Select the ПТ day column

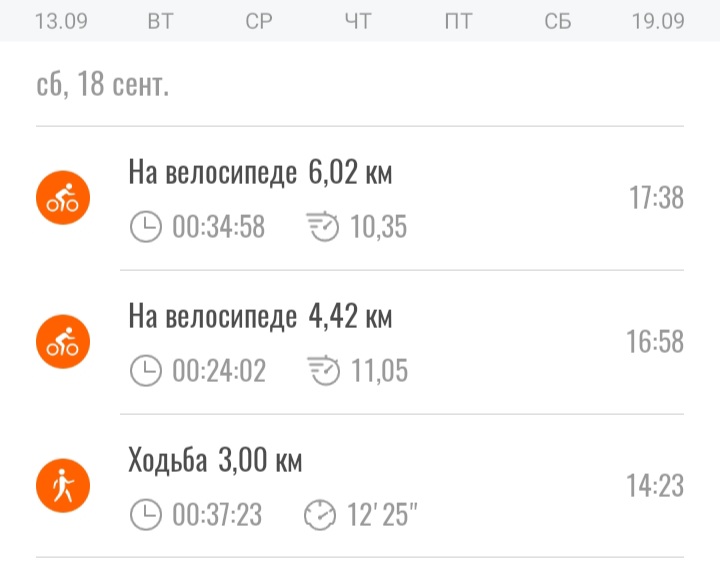pyautogui.click(x=458, y=21)
